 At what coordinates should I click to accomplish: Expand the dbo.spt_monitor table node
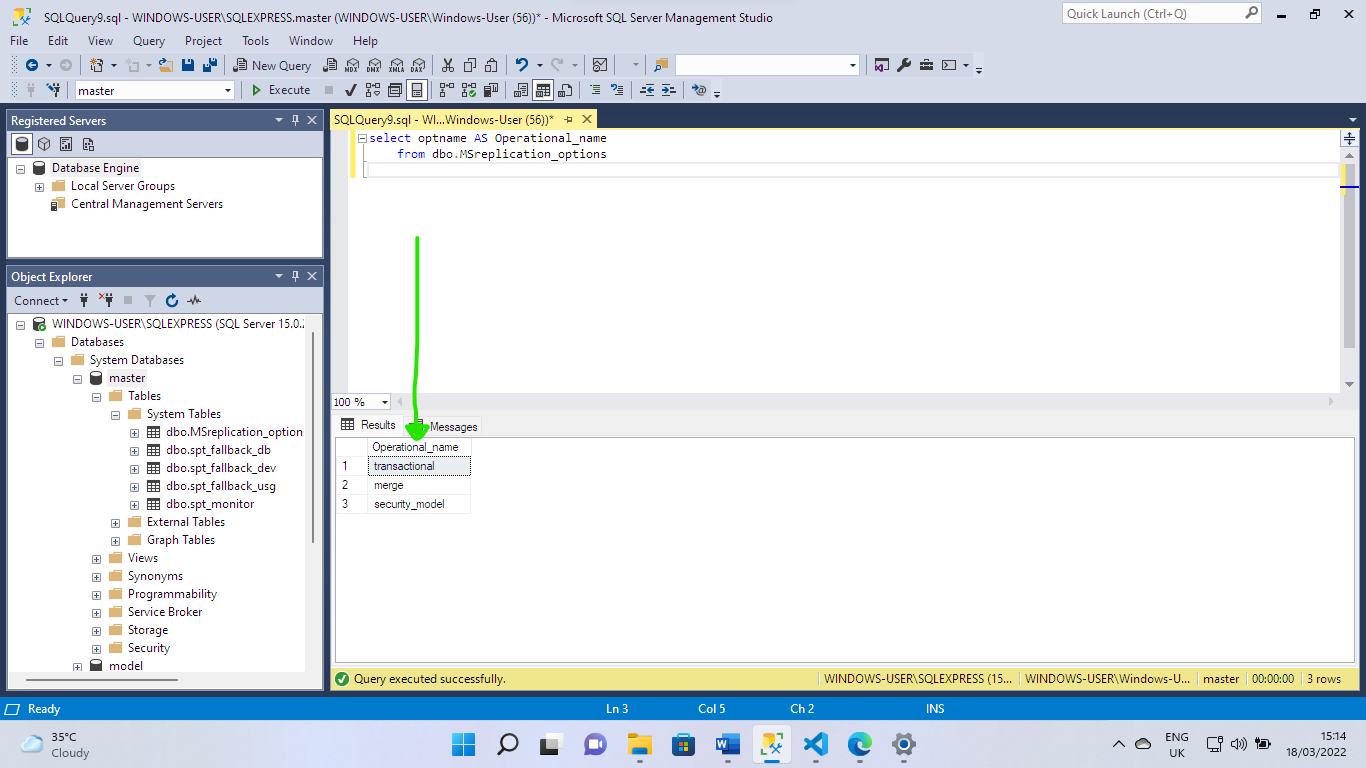(134, 504)
